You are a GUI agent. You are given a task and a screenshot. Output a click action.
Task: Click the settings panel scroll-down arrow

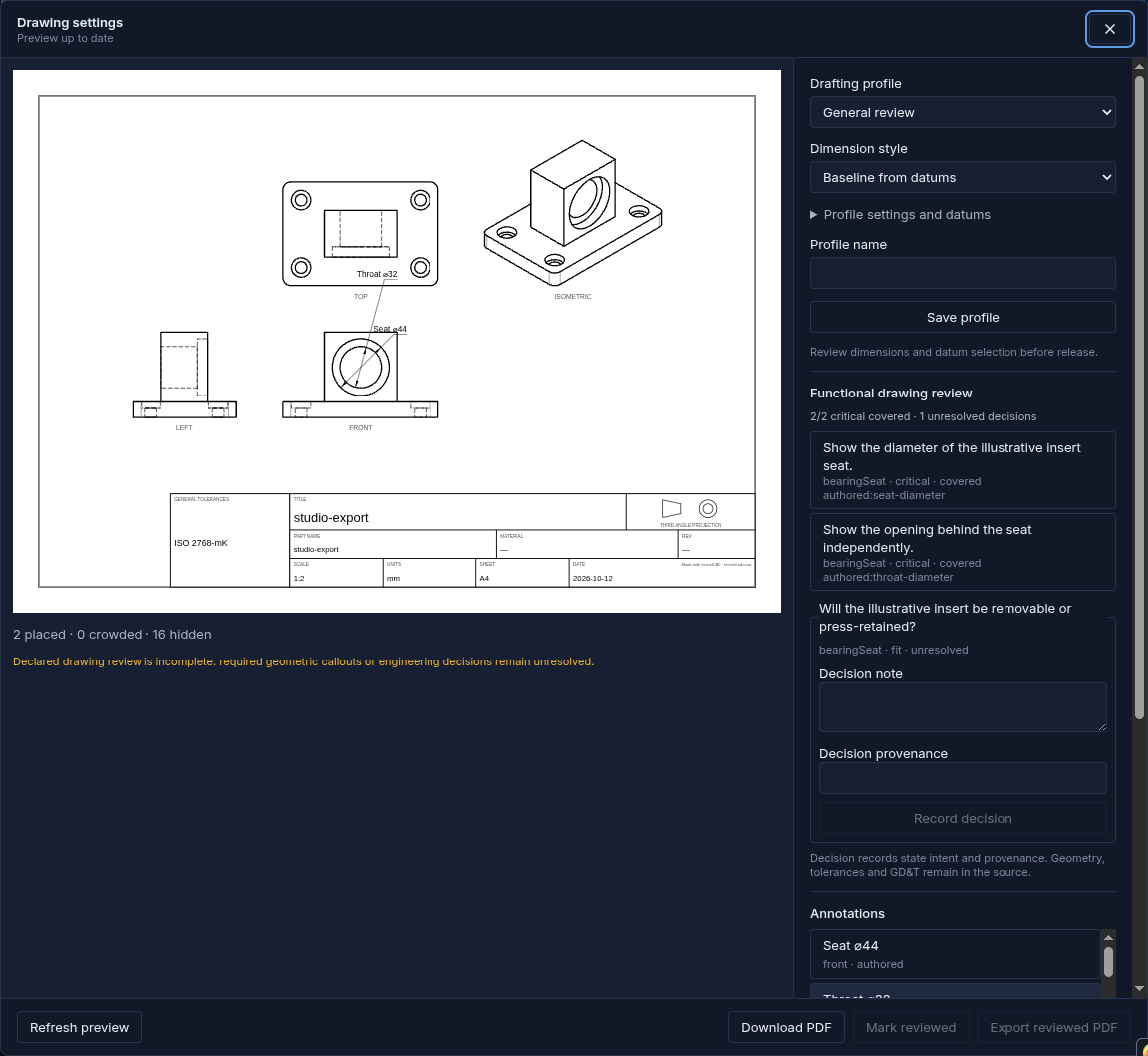click(1139, 988)
